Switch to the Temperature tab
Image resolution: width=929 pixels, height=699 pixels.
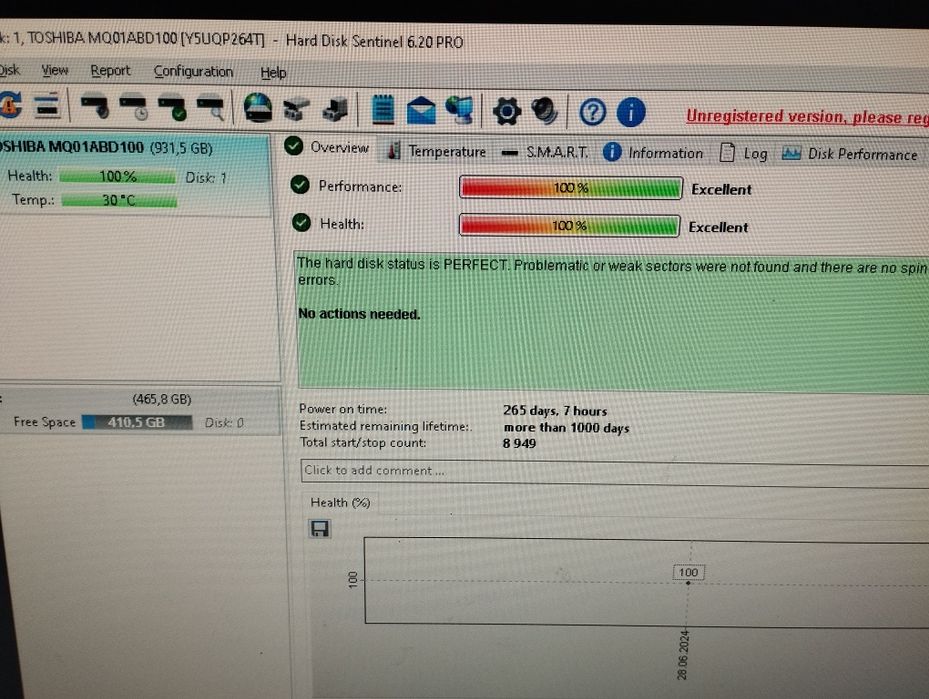(x=436, y=152)
